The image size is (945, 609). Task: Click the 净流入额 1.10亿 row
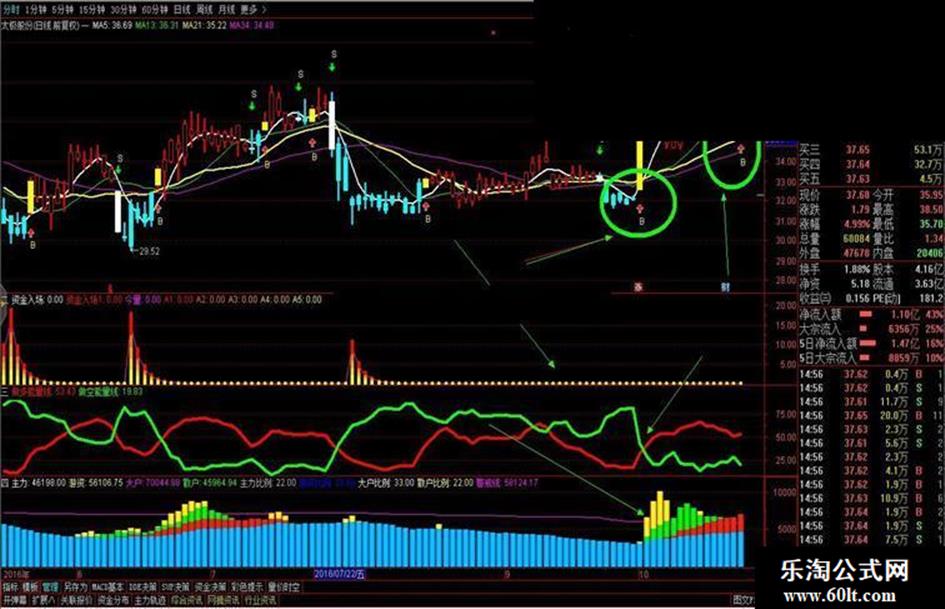pyautogui.click(x=871, y=314)
